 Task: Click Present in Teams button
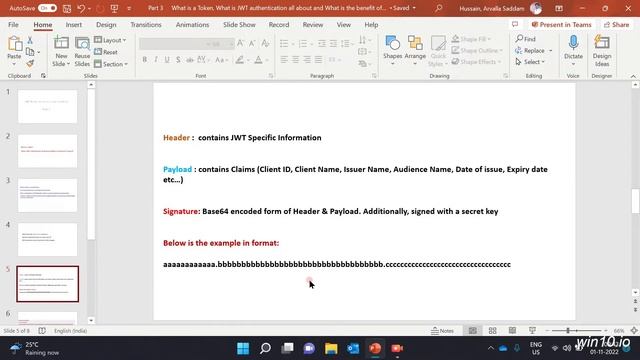click(x=562, y=25)
